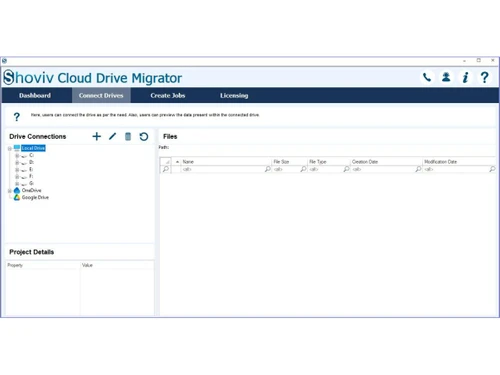Select drive F: in the tree
The width and height of the screenshot is (500, 375).
point(31,176)
